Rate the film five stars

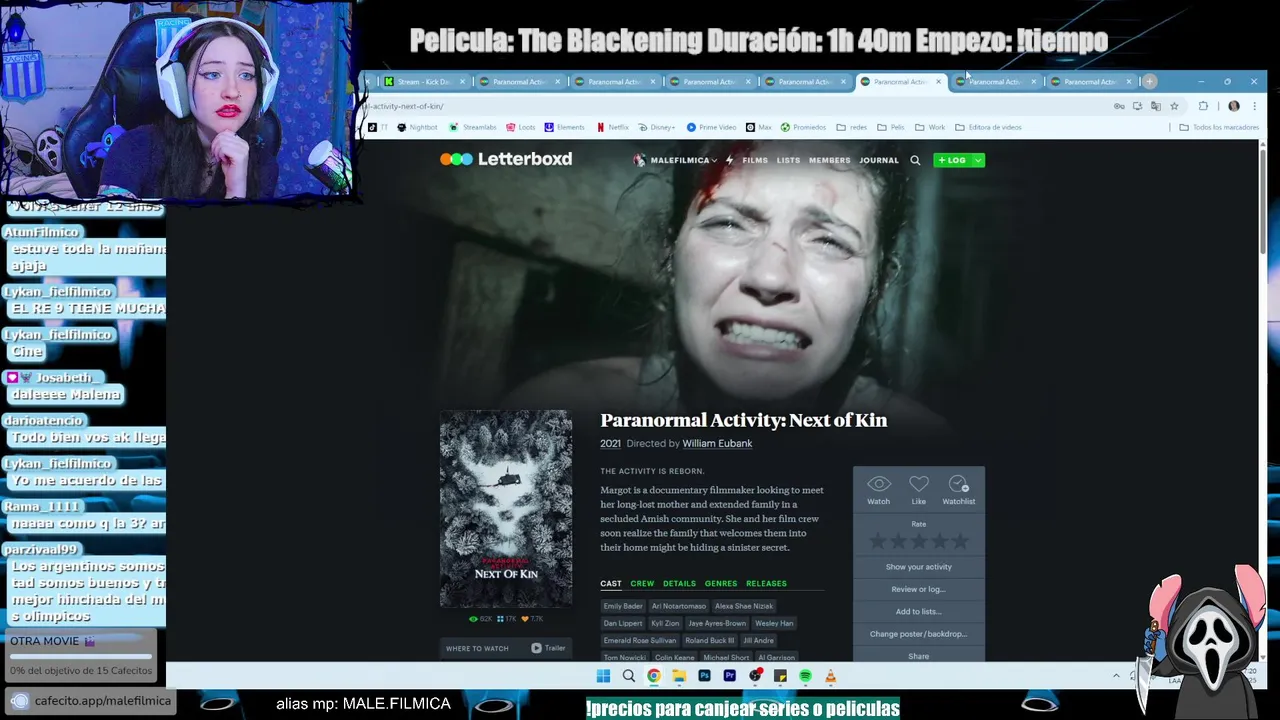point(960,541)
